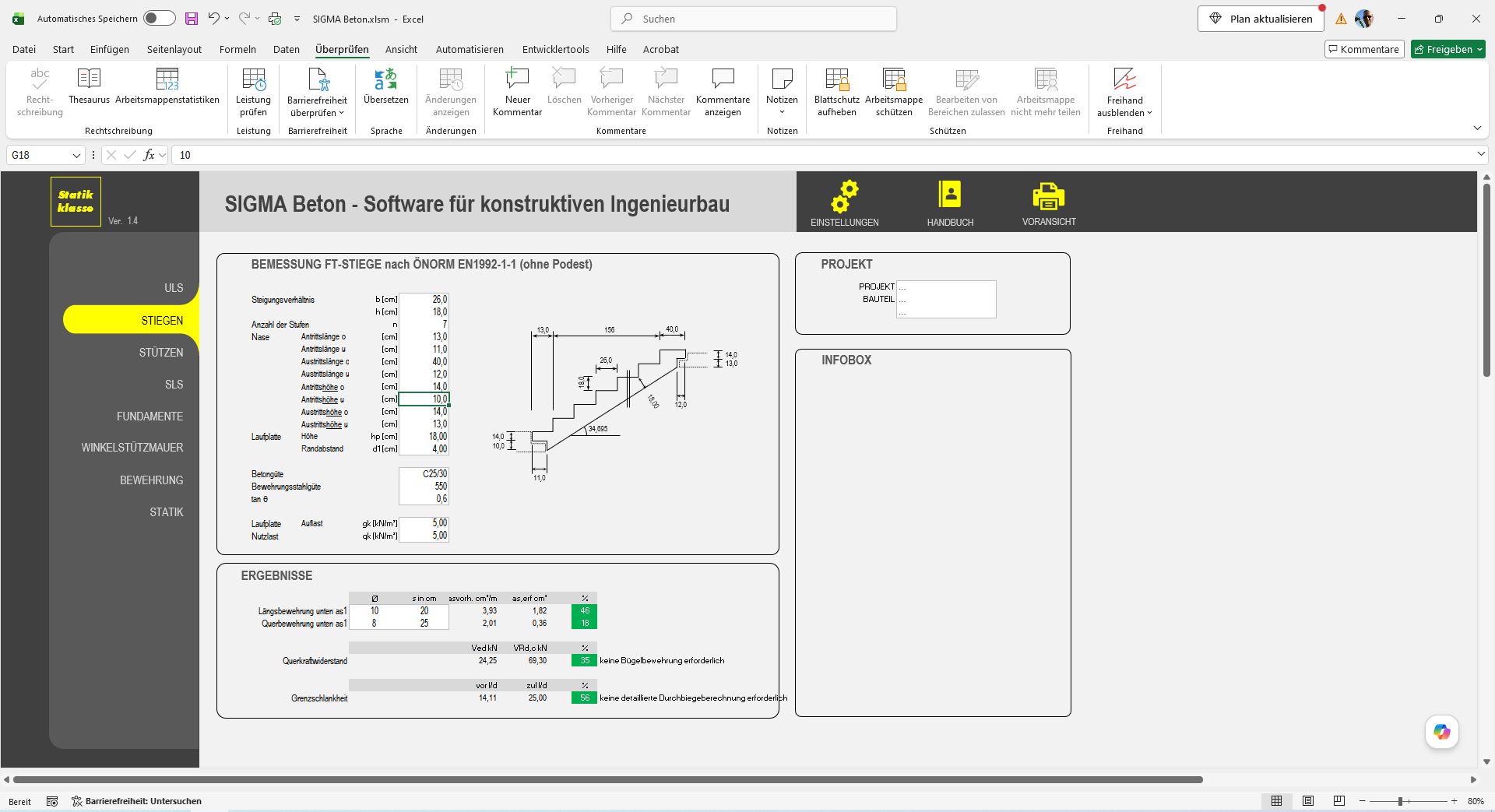
Task: Click the zoom in plus button
Action: tap(1454, 801)
